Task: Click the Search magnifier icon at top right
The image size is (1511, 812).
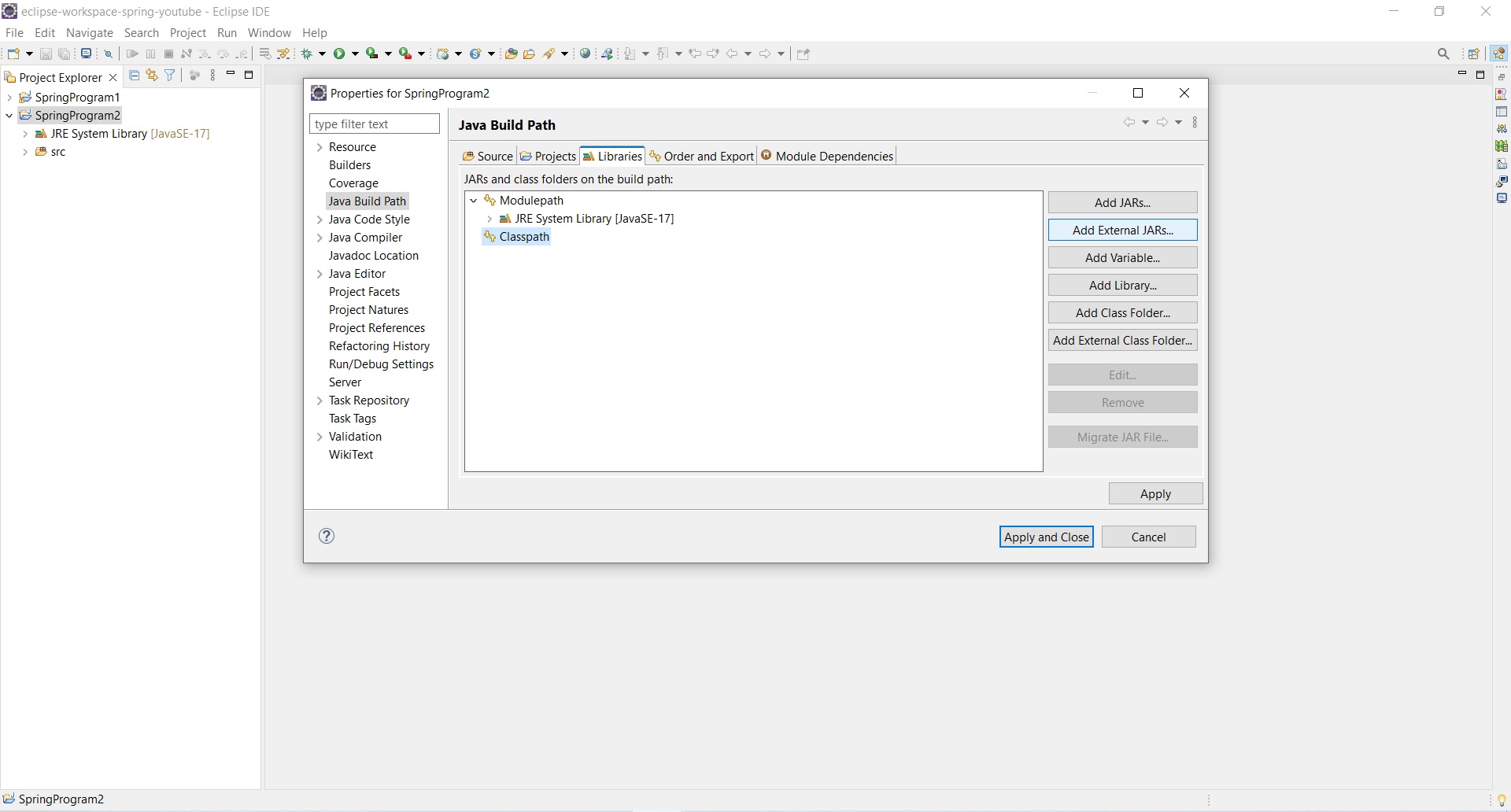Action: (1443, 54)
